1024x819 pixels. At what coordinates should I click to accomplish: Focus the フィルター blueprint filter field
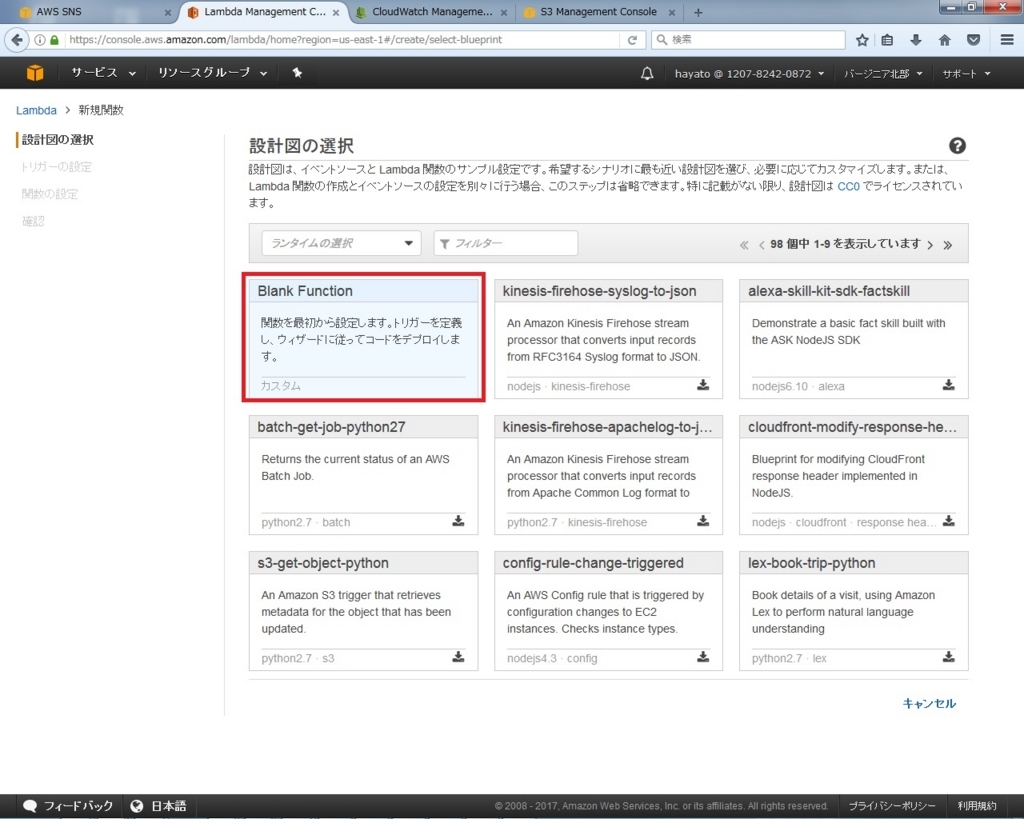click(505, 243)
